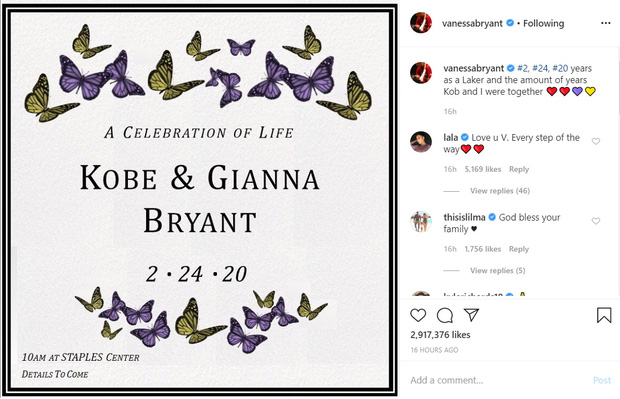620x399 pixels.
Task: Open comment bubble icon under the post
Action: (x=445, y=315)
